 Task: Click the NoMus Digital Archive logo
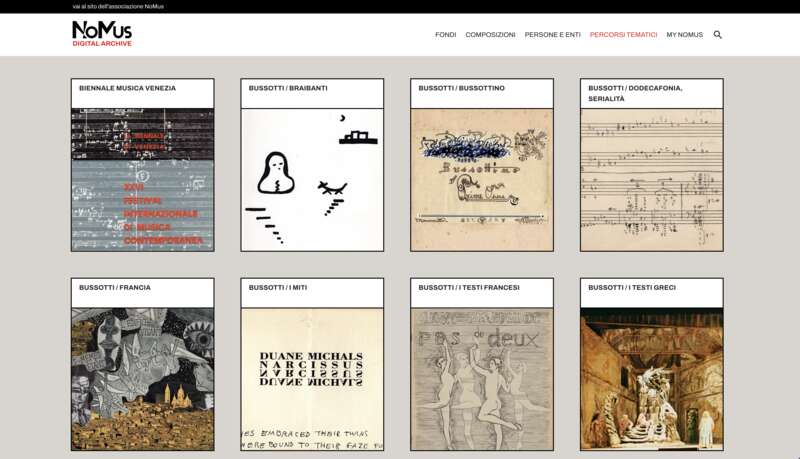[x=102, y=34]
